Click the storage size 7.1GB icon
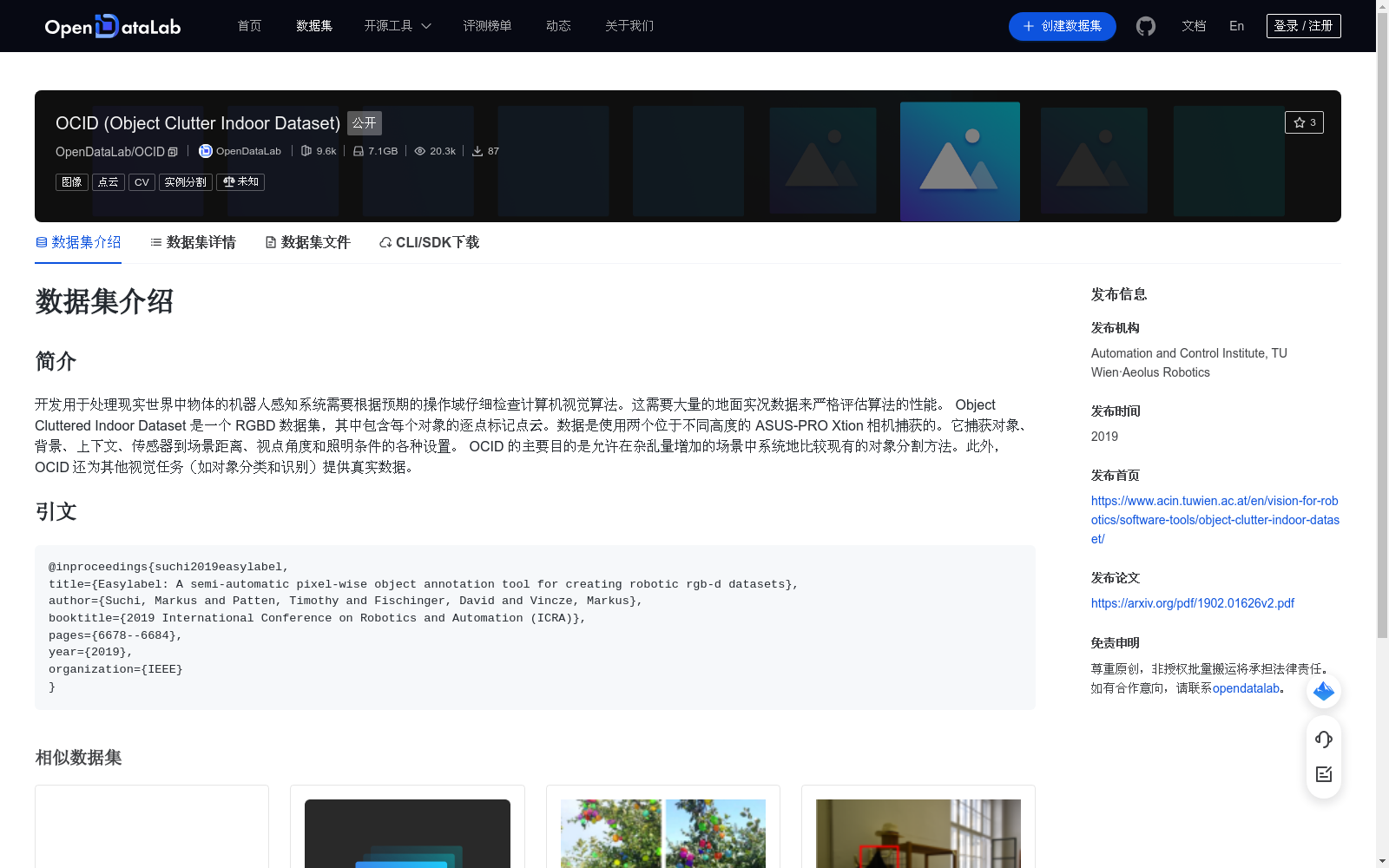1389x868 pixels. tap(358, 151)
